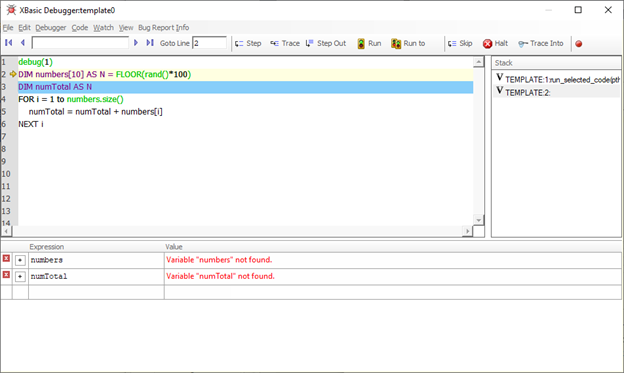Open the Debugger menu
The image size is (624, 373).
(x=51, y=27)
